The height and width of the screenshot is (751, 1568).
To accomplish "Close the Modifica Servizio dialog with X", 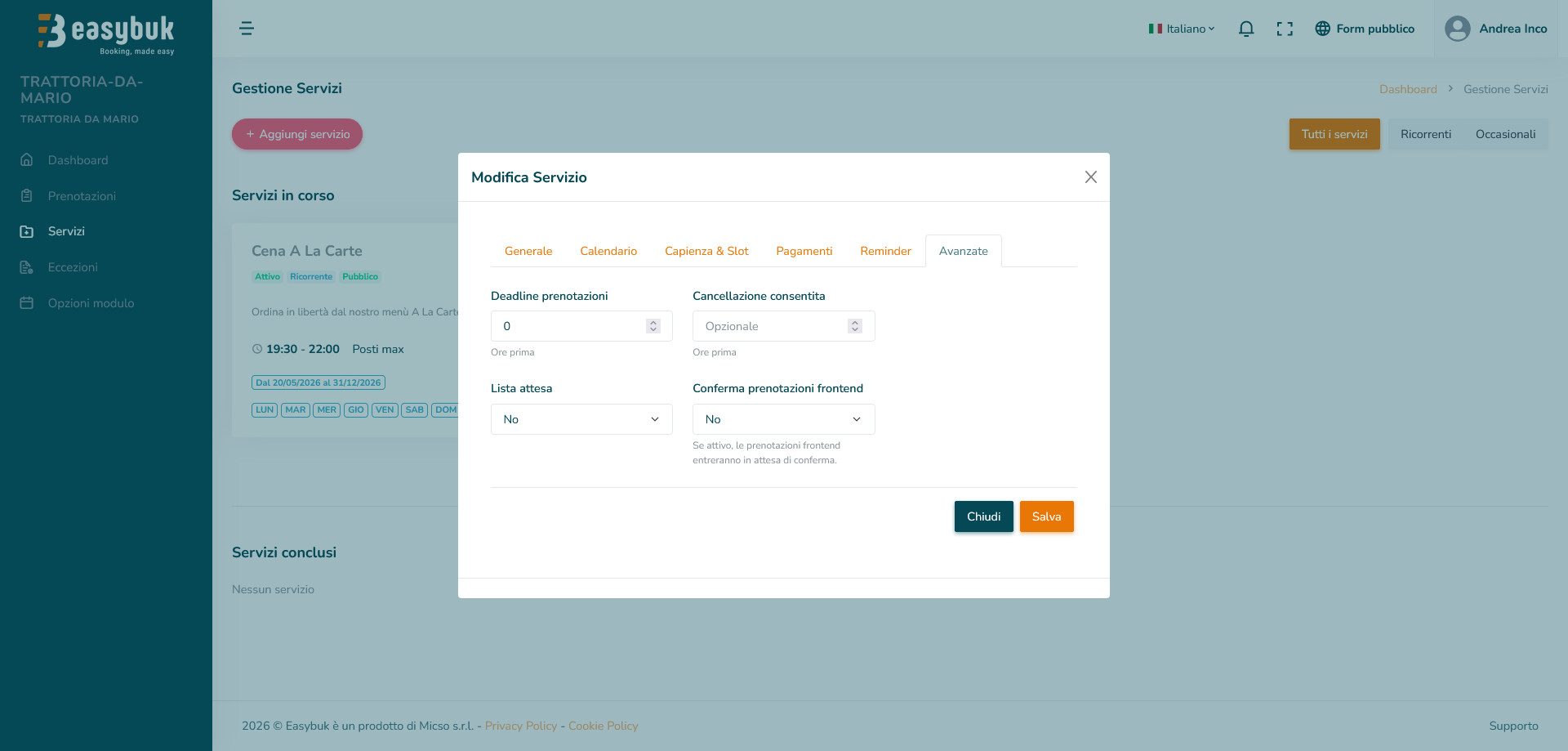I will tap(1091, 177).
